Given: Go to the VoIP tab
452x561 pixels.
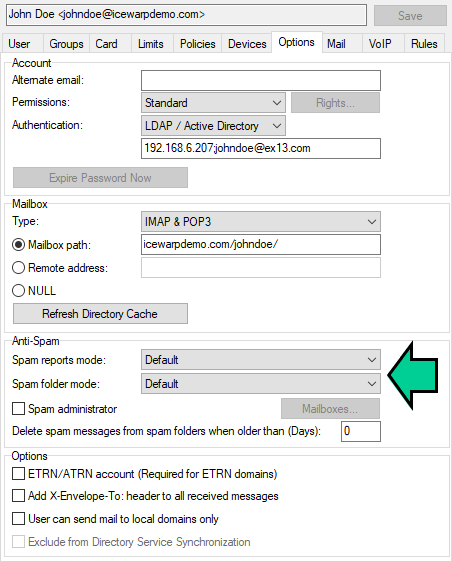Looking at the screenshot, I should [x=380, y=44].
